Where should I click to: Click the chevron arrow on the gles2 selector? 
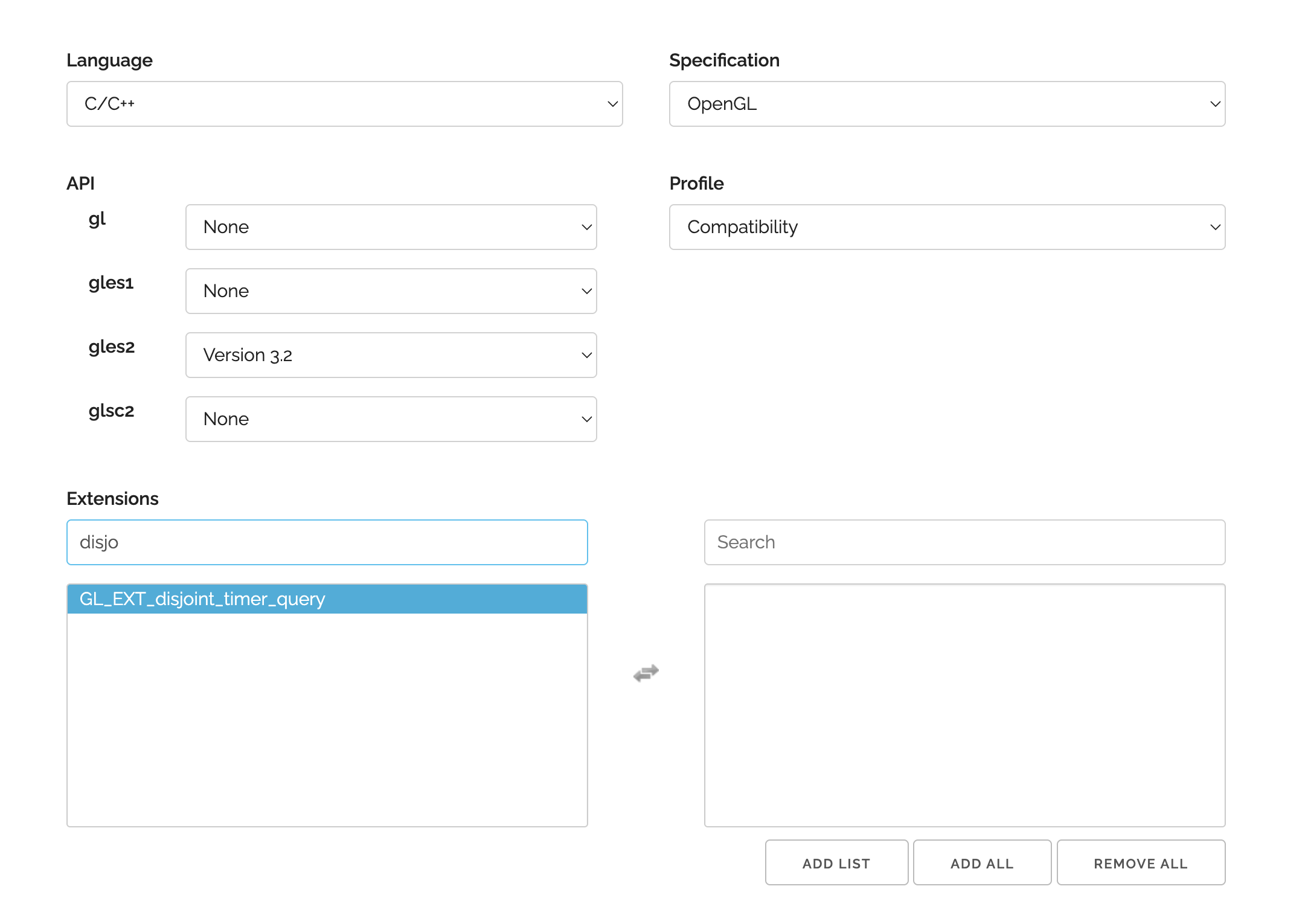tap(586, 355)
